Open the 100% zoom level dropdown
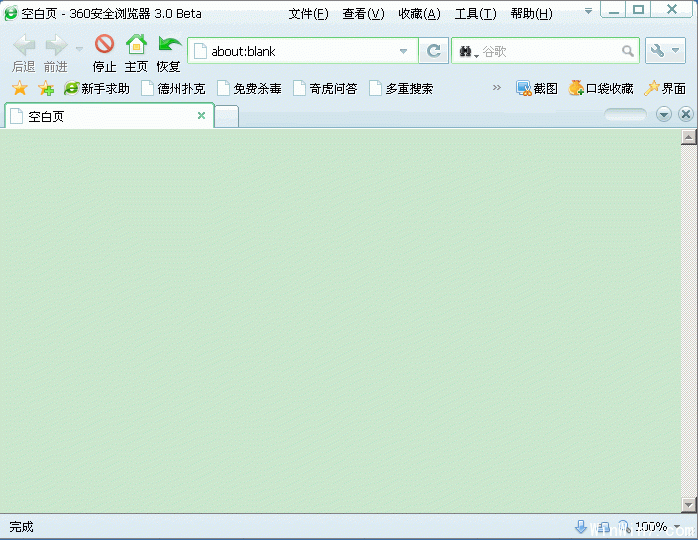The image size is (698, 540). coord(677,527)
